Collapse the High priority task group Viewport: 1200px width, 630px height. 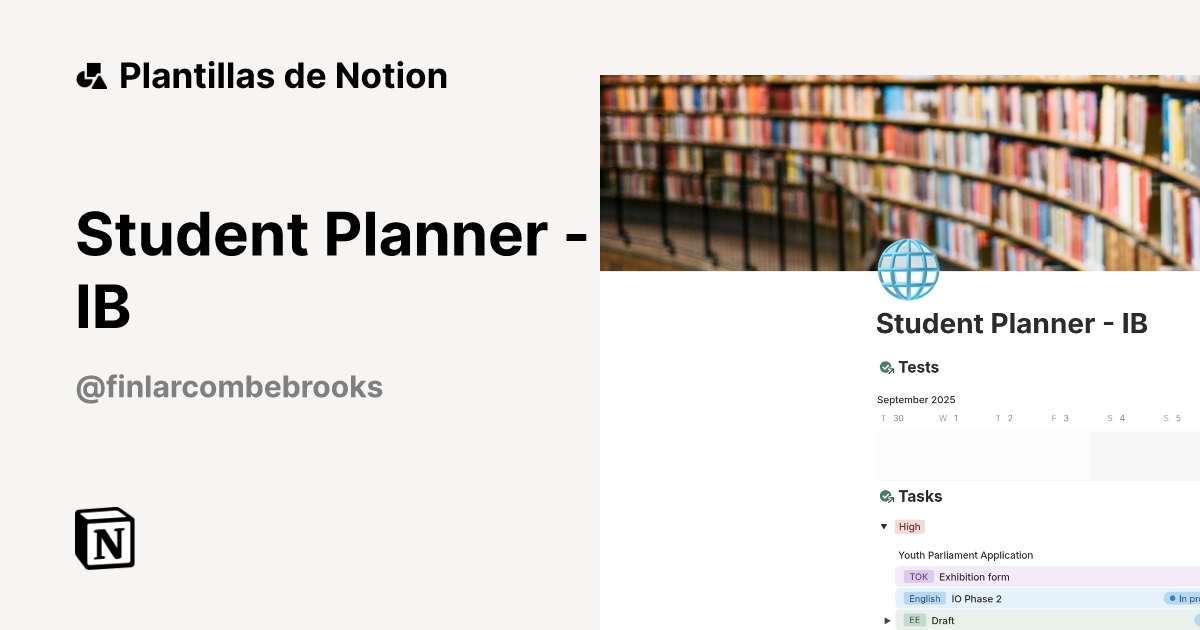(x=884, y=526)
